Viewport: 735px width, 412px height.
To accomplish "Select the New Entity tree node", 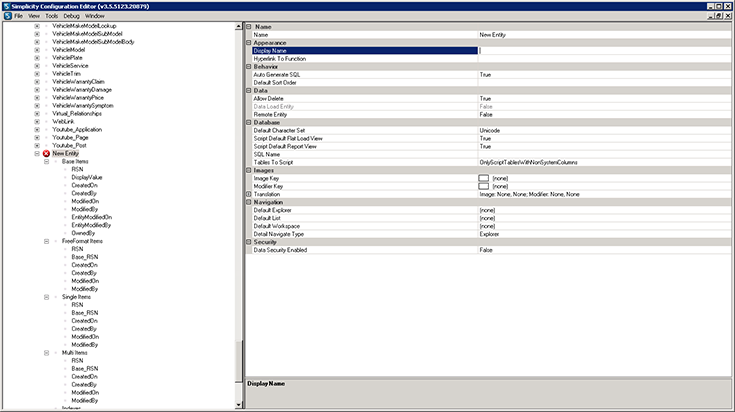I will (66, 153).
